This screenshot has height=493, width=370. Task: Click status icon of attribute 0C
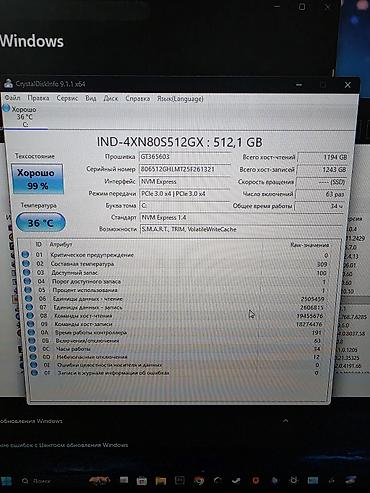click(x=33, y=349)
